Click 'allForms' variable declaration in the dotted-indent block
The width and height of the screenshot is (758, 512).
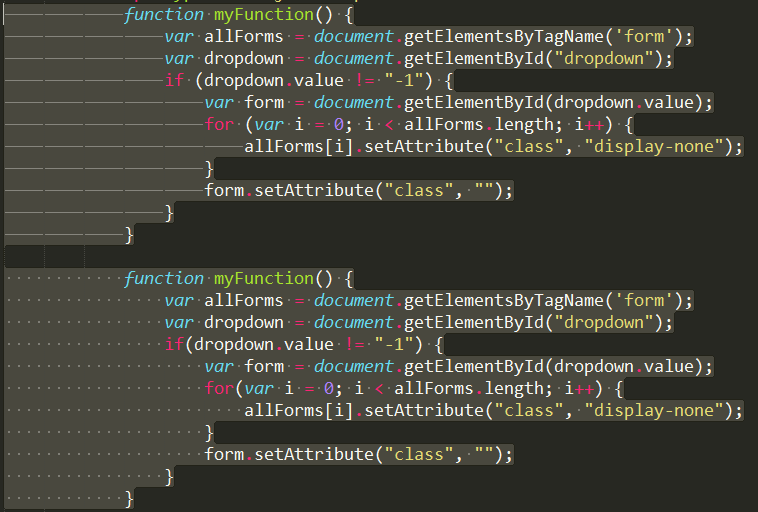[244, 300]
